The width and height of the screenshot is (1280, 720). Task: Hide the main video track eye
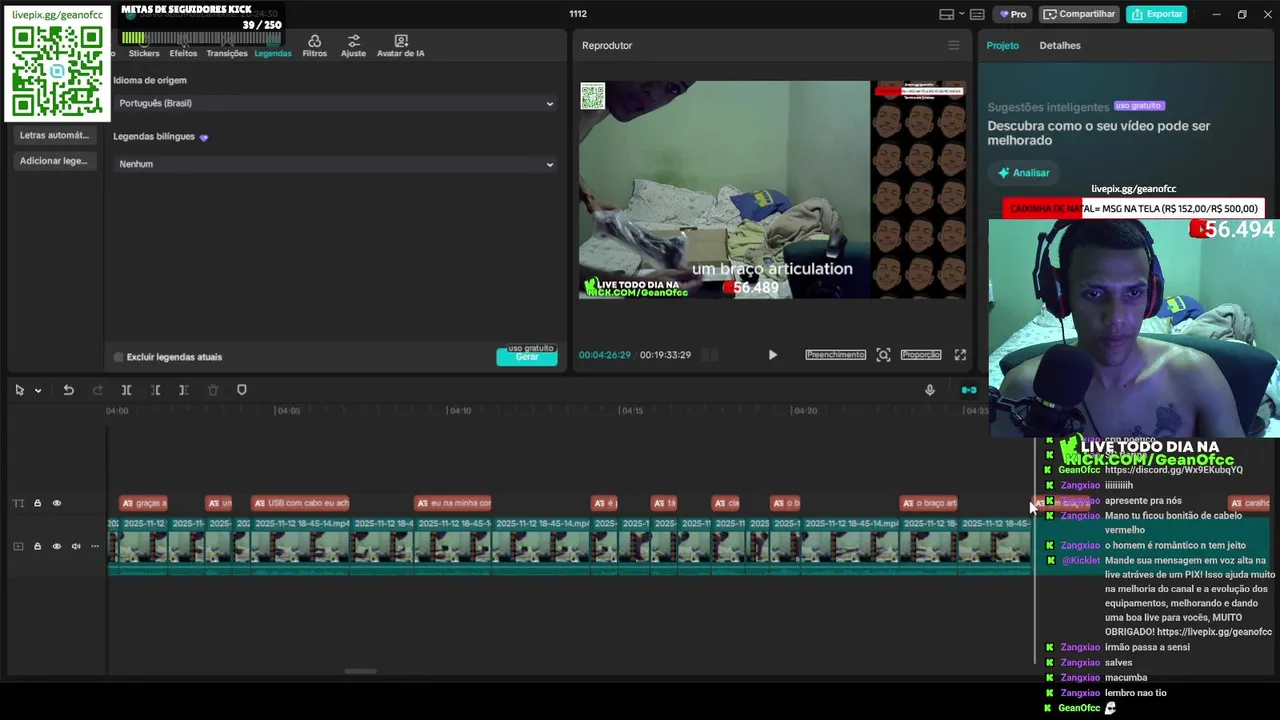[57, 546]
